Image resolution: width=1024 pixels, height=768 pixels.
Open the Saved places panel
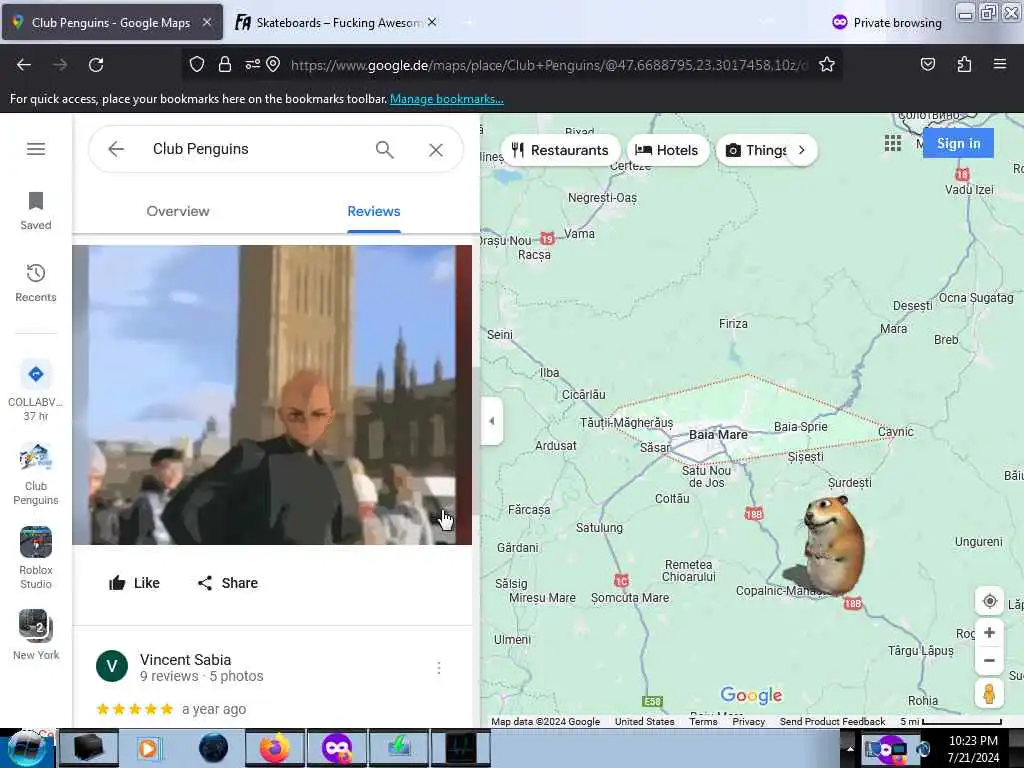(x=36, y=211)
